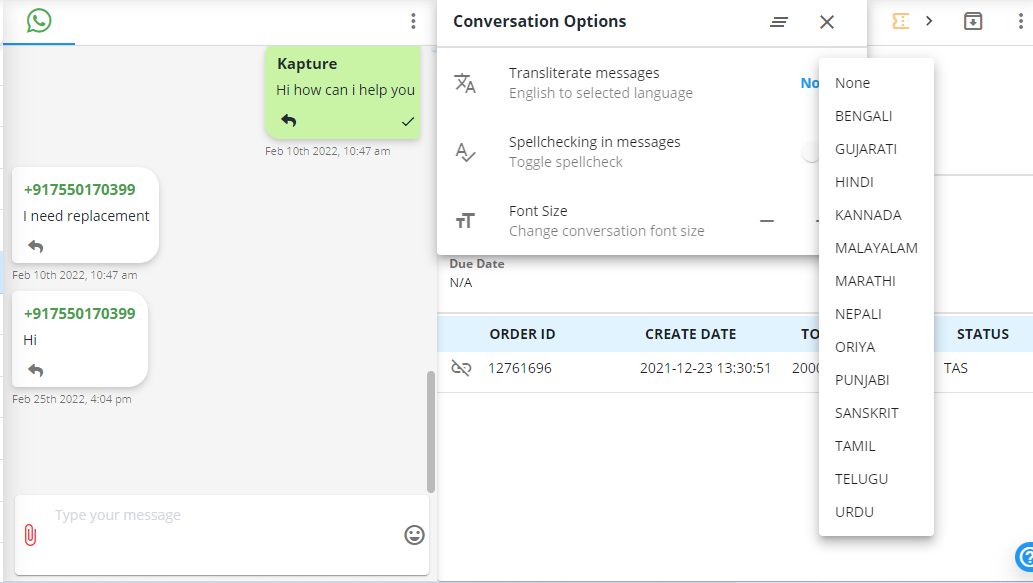The image size is (1033, 583).
Task: Reply to the 'Hi' message
Action: [x=36, y=370]
